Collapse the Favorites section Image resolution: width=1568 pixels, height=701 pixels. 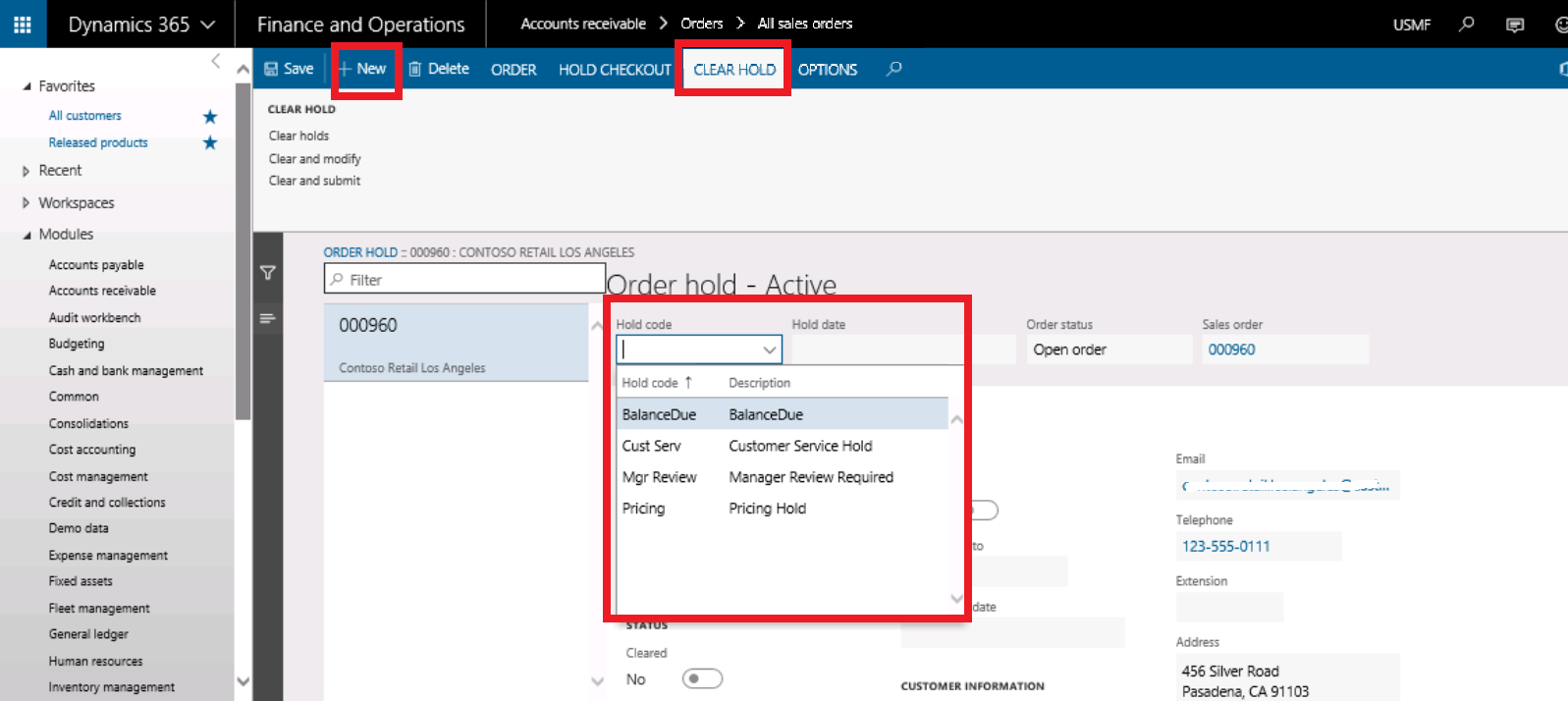click(x=27, y=86)
